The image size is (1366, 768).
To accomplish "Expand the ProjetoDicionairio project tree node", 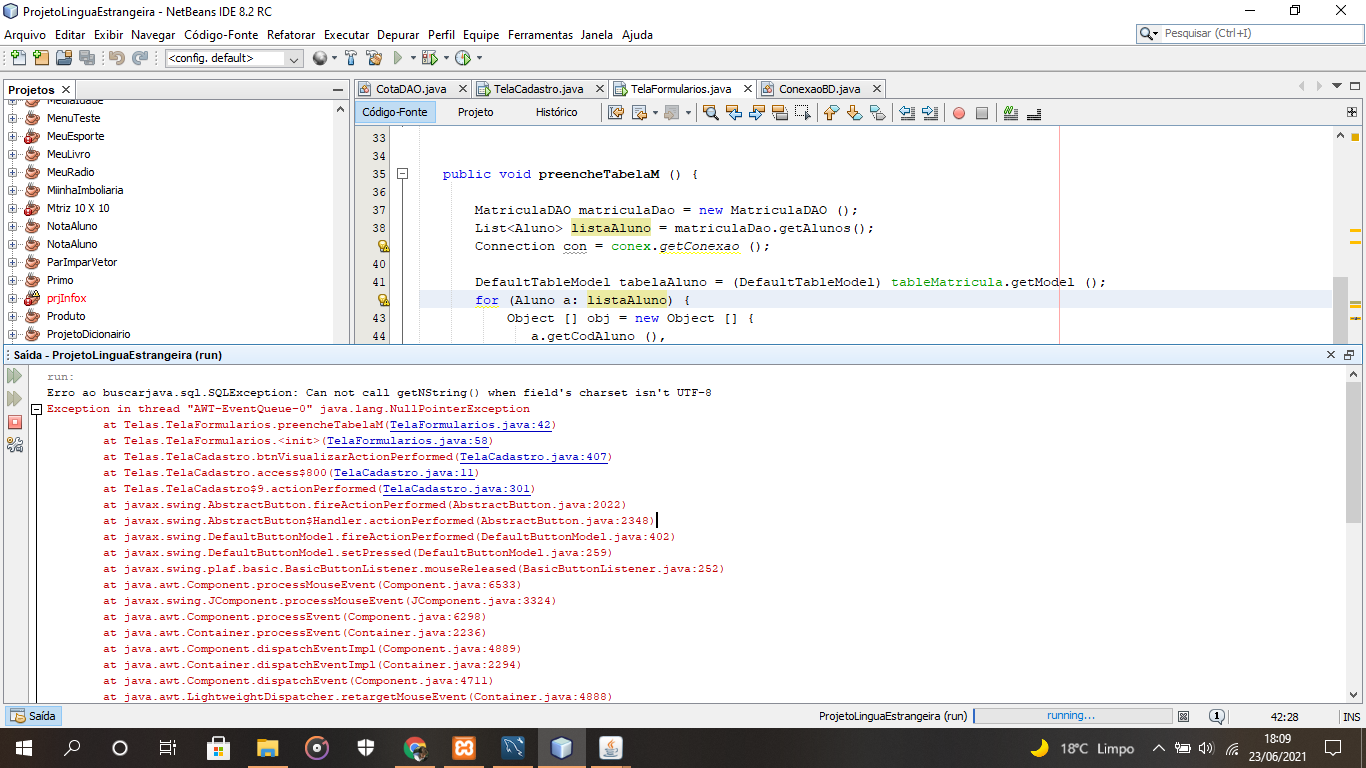I will pyautogui.click(x=13, y=334).
